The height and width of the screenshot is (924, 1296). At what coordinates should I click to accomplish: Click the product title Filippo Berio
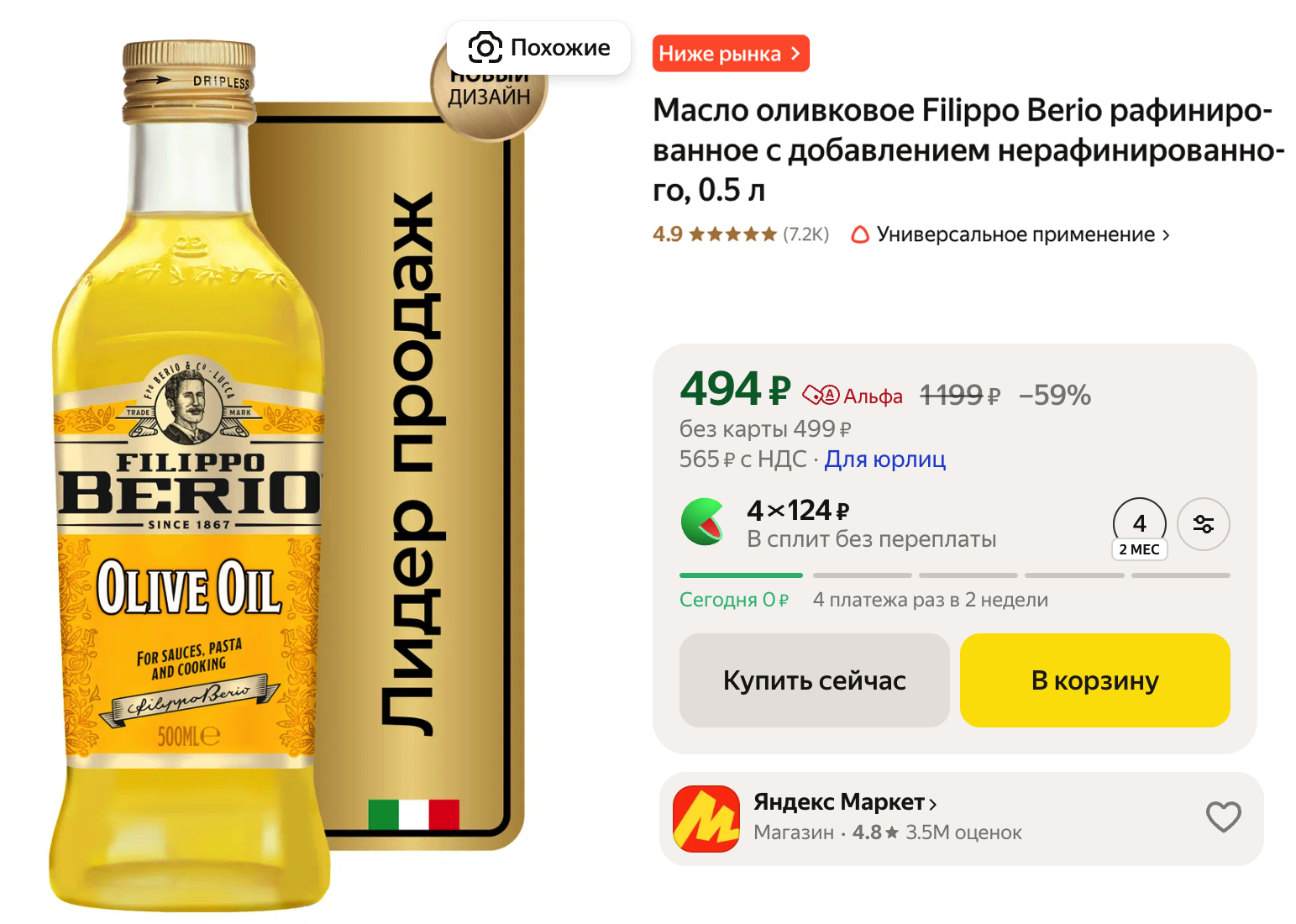point(968,150)
